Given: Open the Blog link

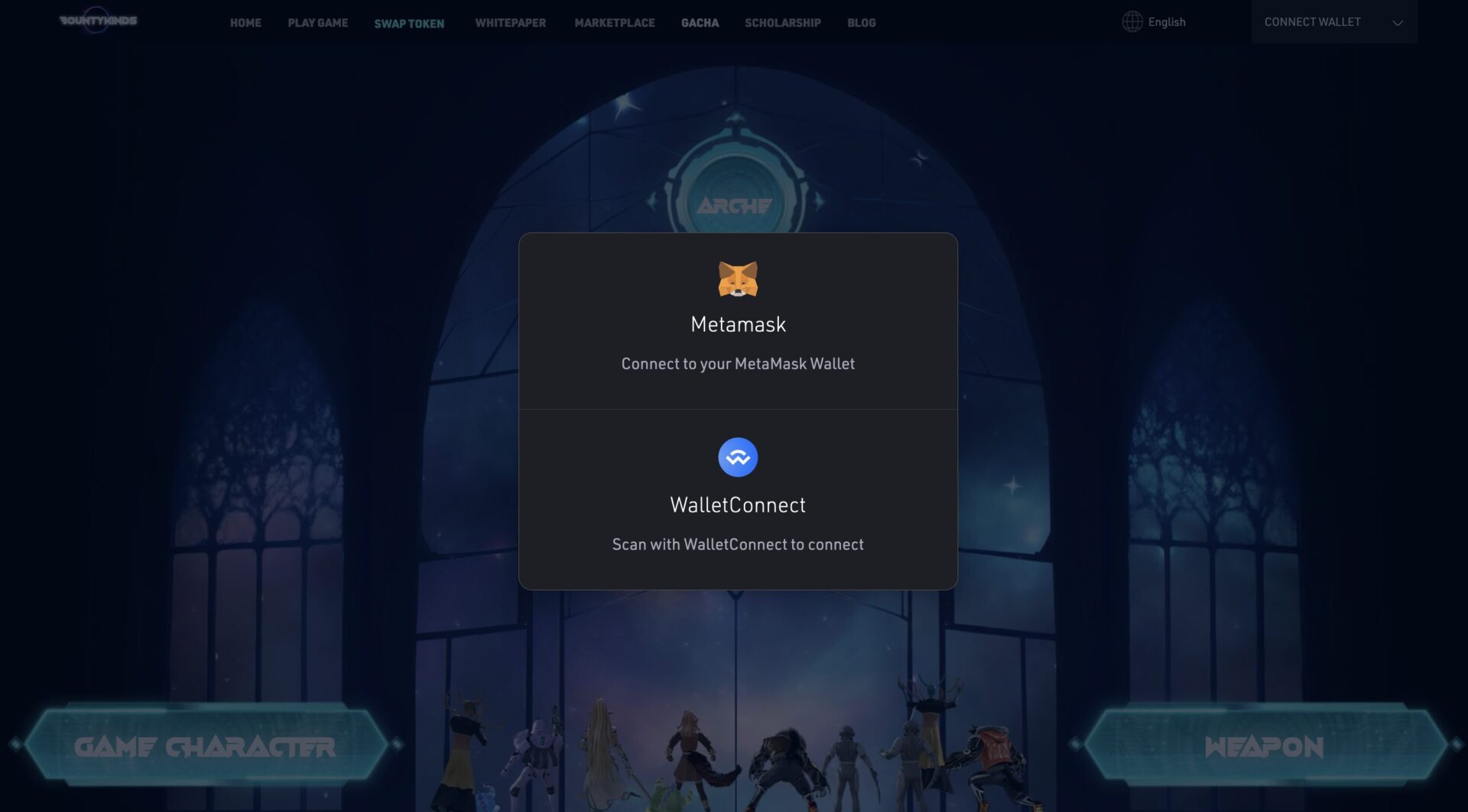Looking at the screenshot, I should 861,23.
